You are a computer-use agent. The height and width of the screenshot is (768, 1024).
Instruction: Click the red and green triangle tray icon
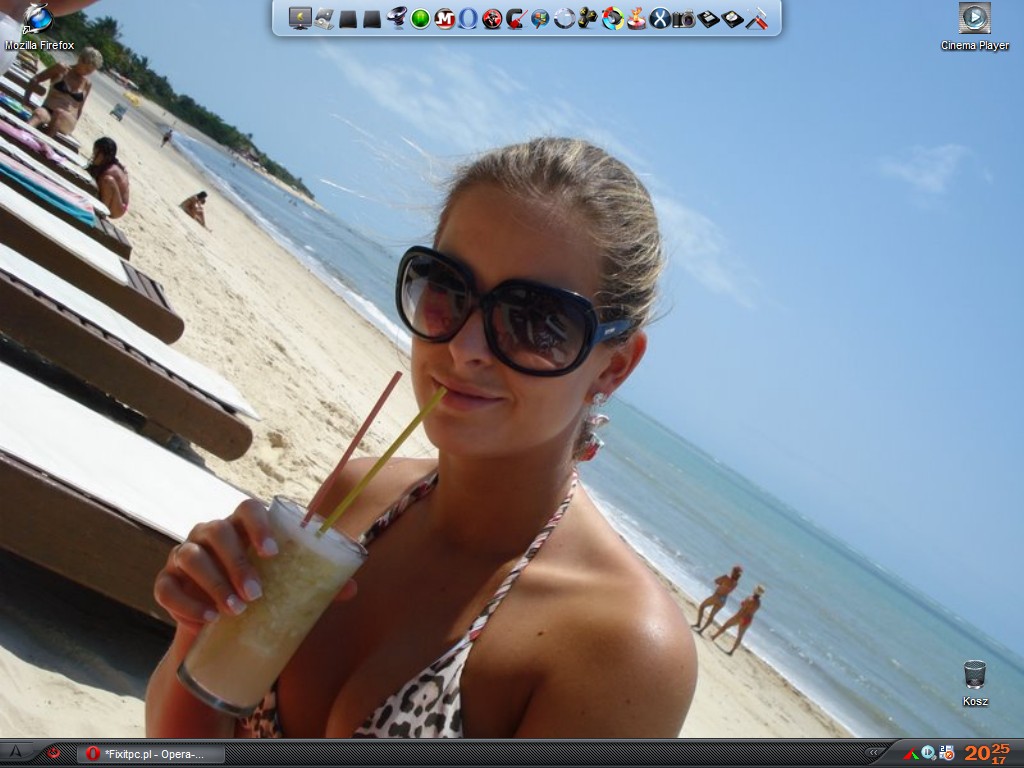[x=911, y=754]
